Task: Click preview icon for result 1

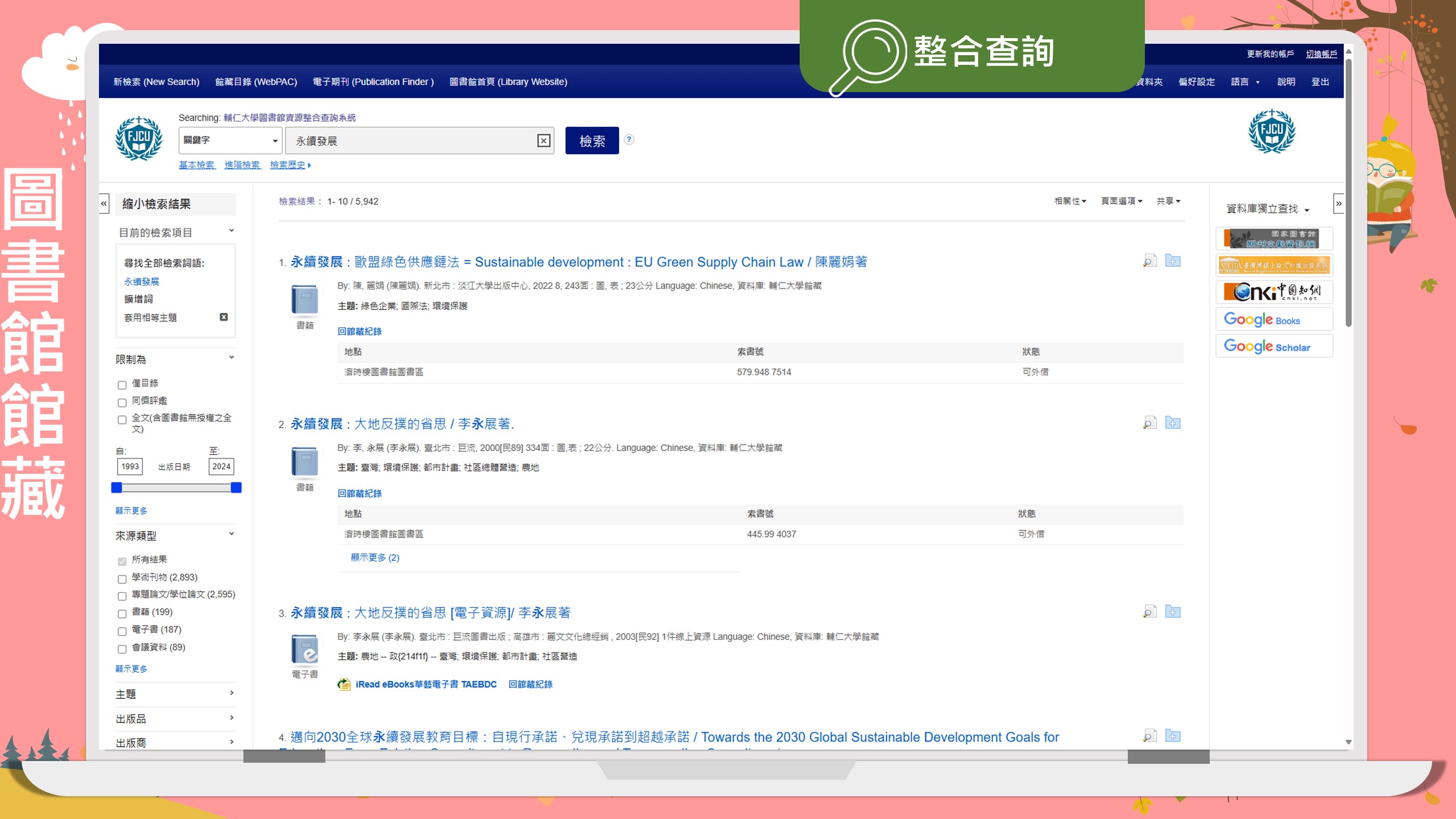Action: pos(1149,261)
